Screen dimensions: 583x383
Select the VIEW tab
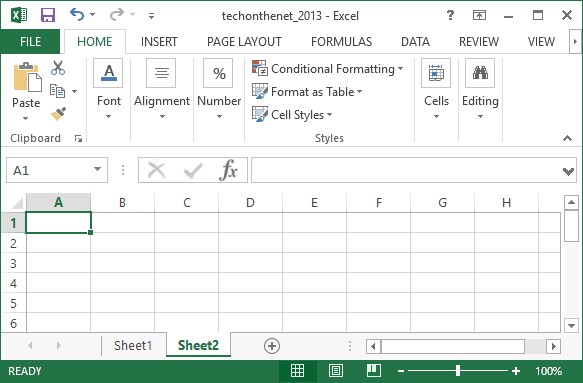tap(541, 42)
